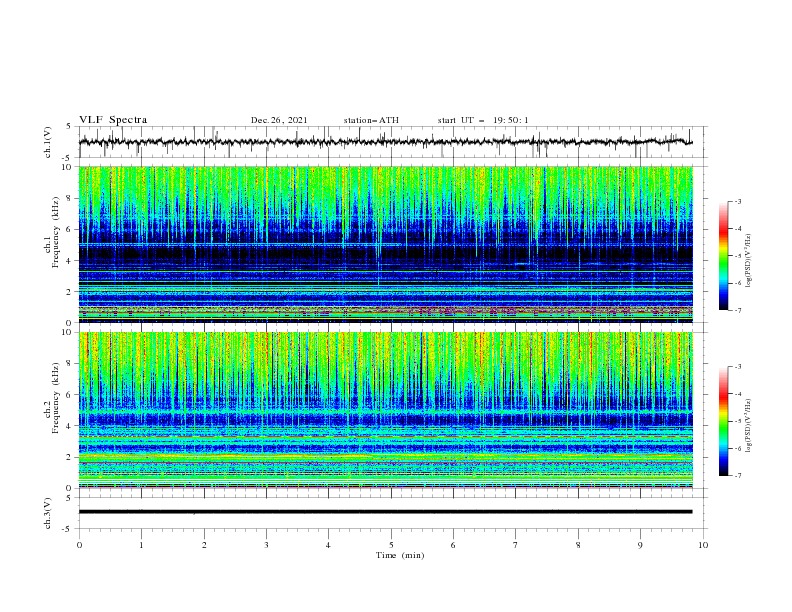Click the "8" minute tick label on the time axis
Screen dimensions: 792x612
click(578, 545)
